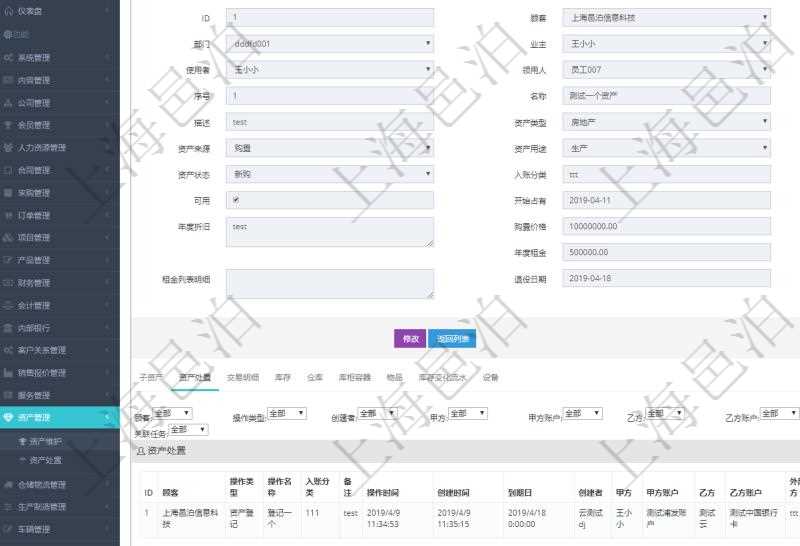
Task: Click the 订单管理 icon in sidebar
Action: tap(8, 215)
